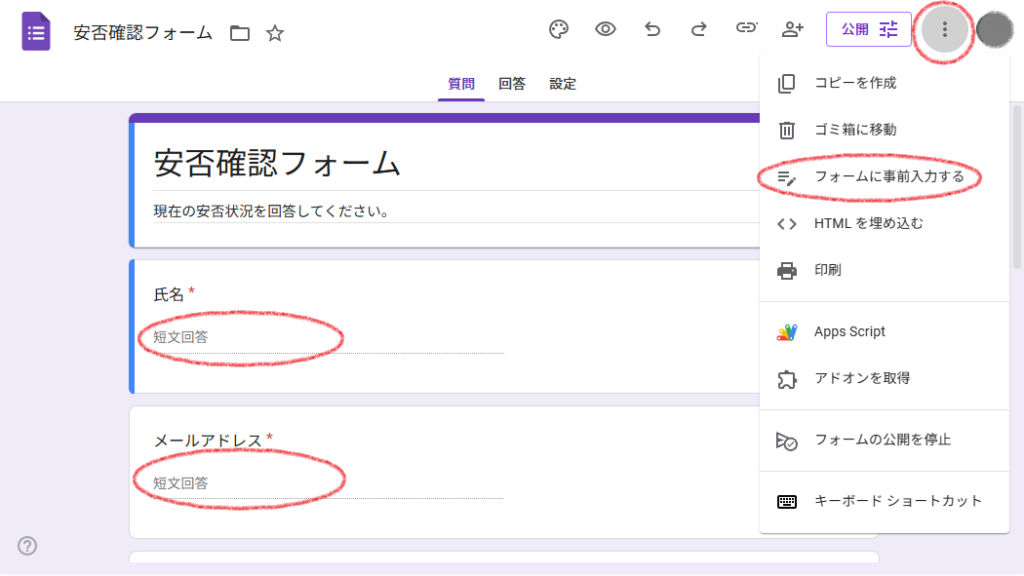1024x576 pixels.
Task: Click the redo arrow icon
Action: tap(699, 29)
